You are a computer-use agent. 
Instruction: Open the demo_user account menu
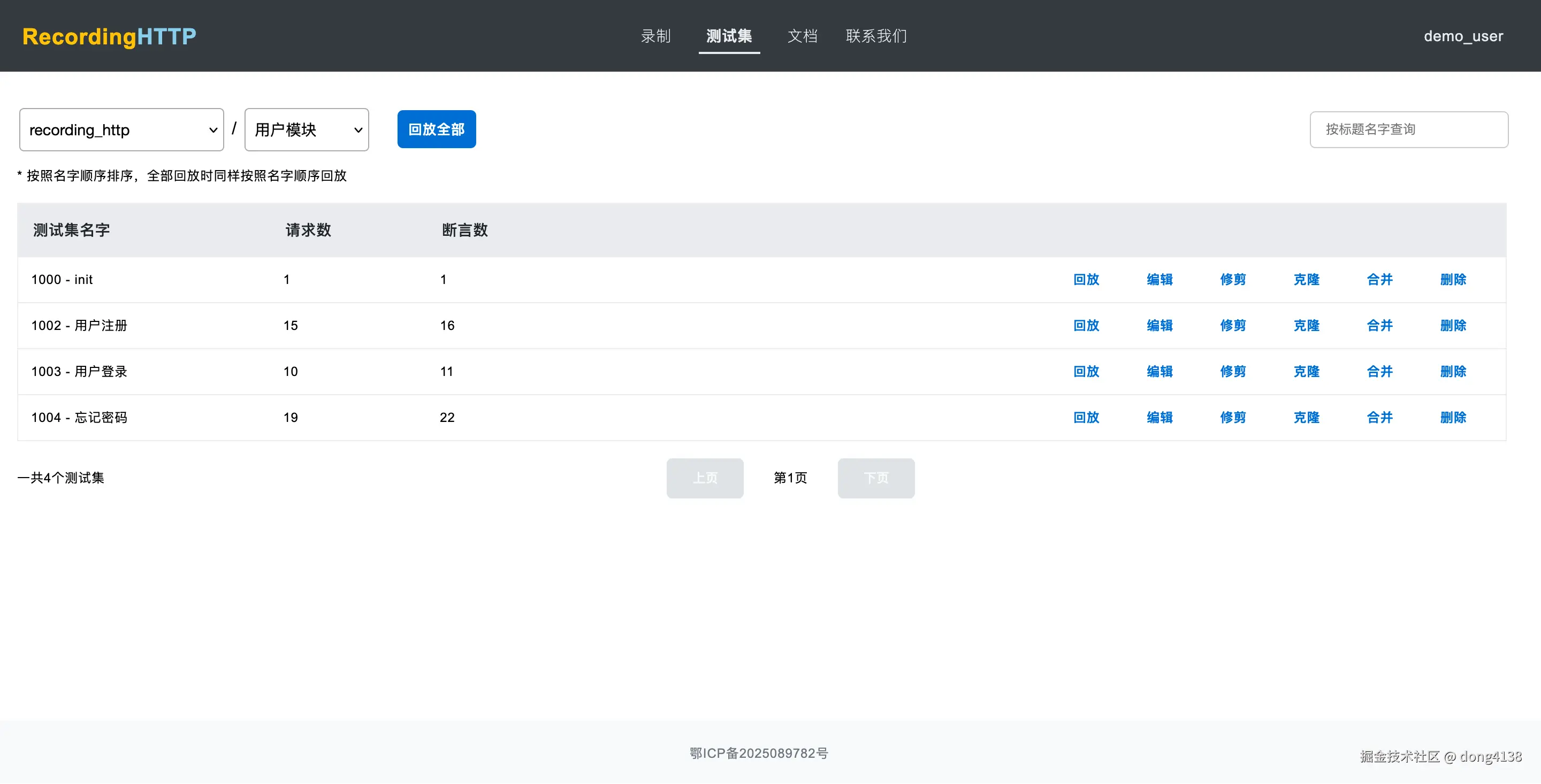(1463, 36)
